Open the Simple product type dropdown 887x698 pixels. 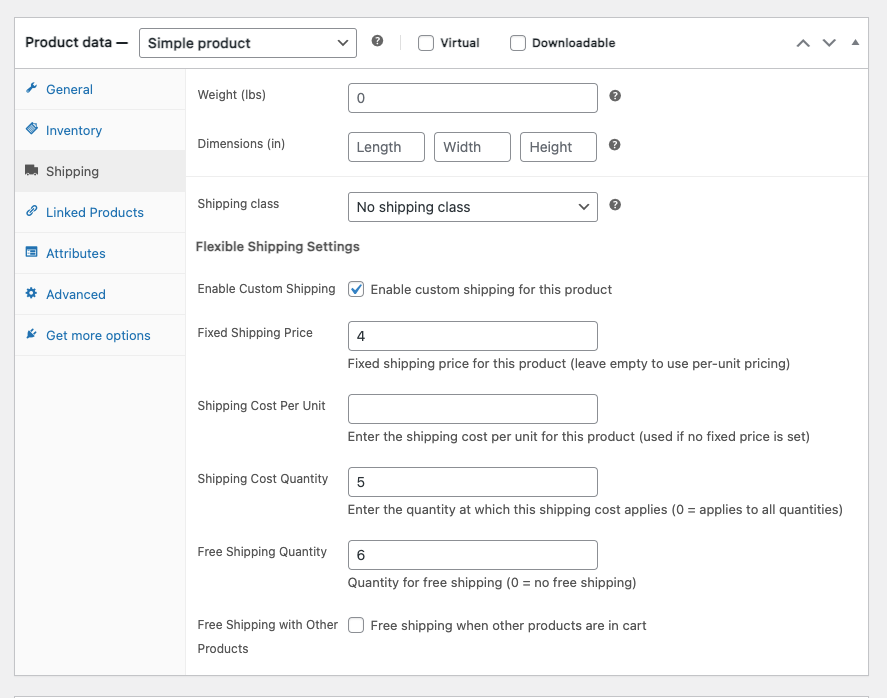pyautogui.click(x=247, y=43)
